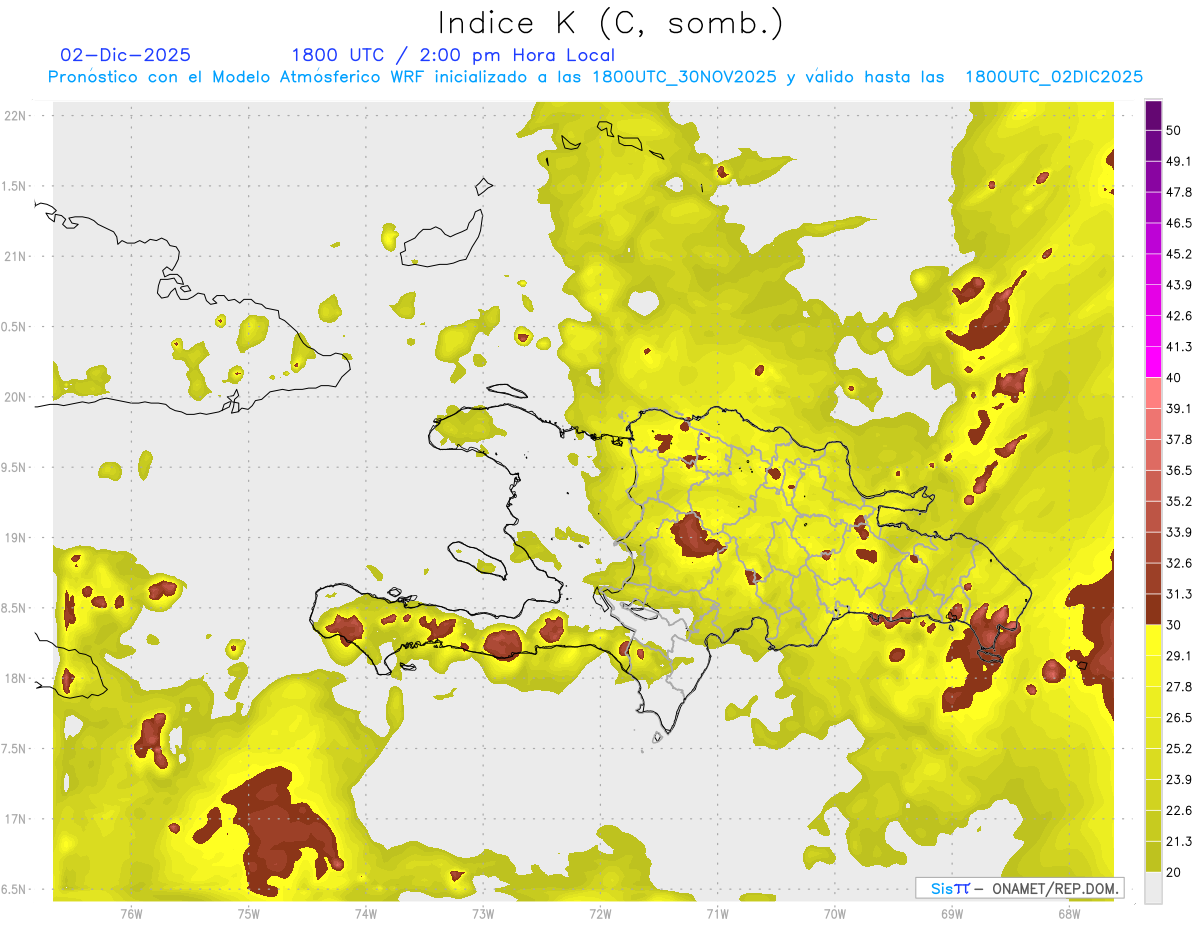
Task: Click the colorbar value '20'
Action: [1174, 872]
